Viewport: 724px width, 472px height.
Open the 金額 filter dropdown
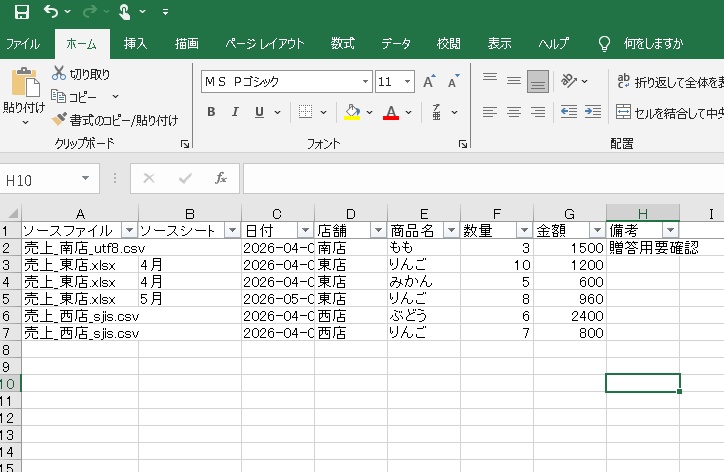pos(597,230)
